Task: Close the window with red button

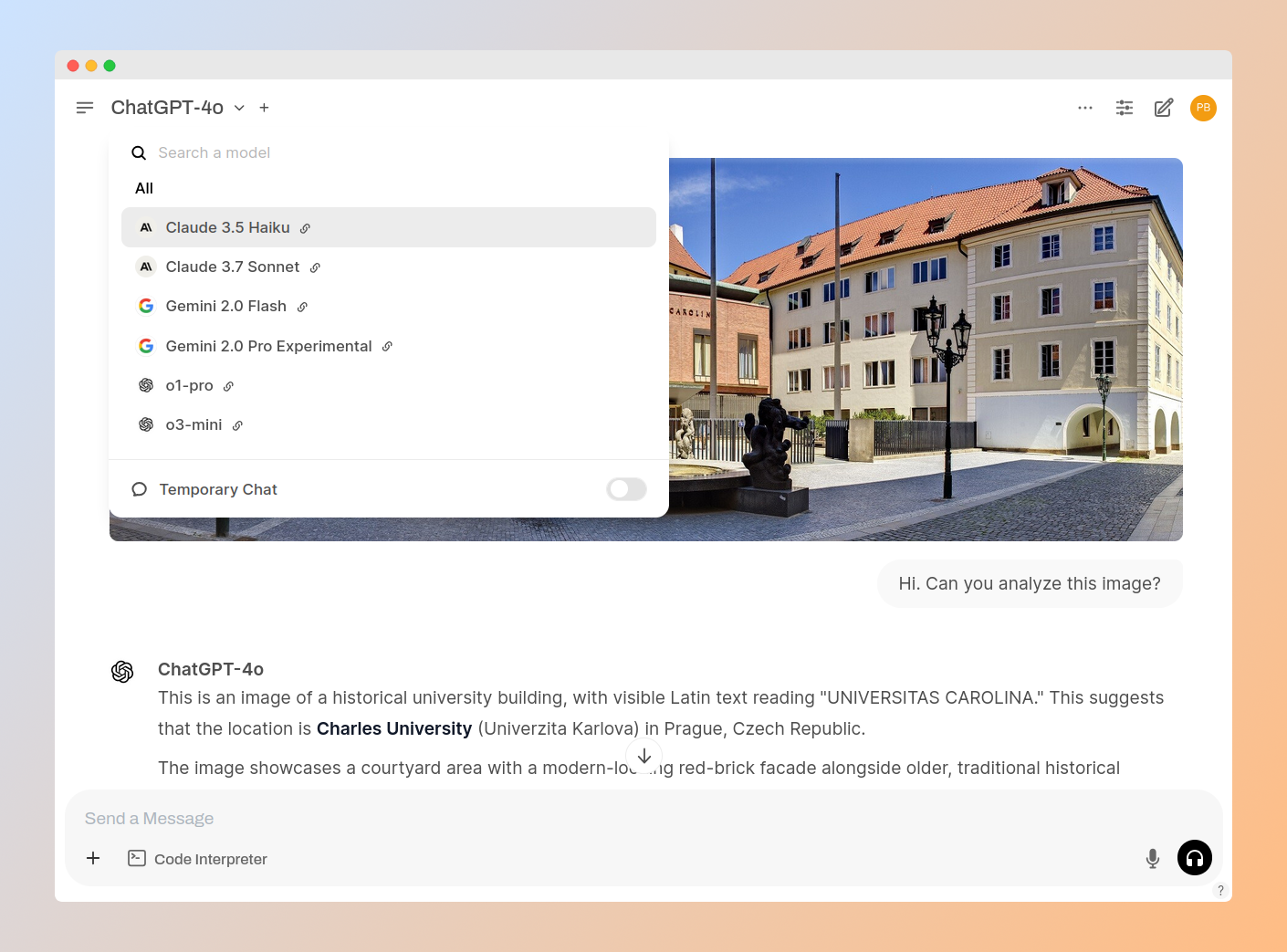Action: [73, 66]
